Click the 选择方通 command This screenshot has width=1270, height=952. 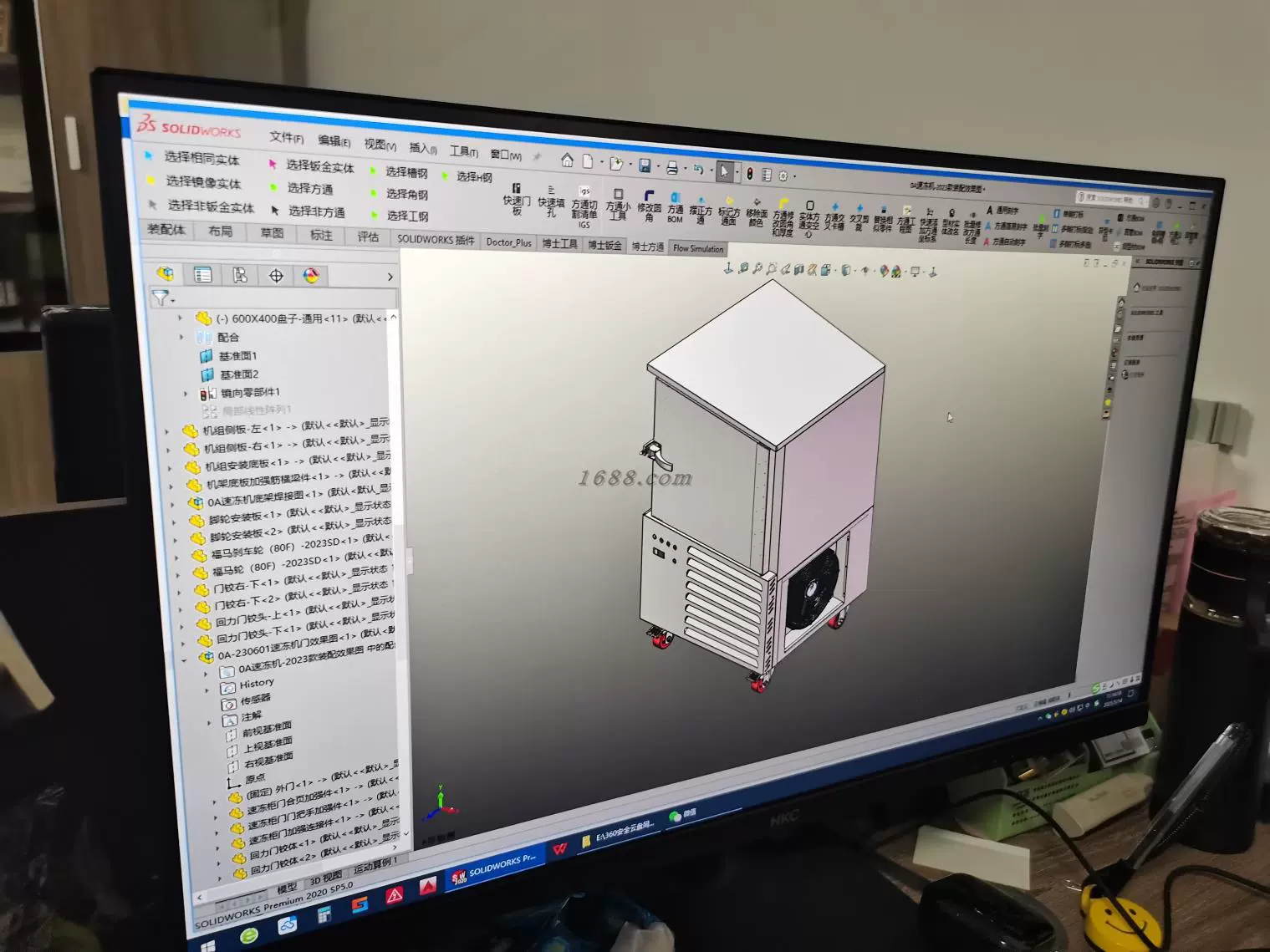point(310,189)
